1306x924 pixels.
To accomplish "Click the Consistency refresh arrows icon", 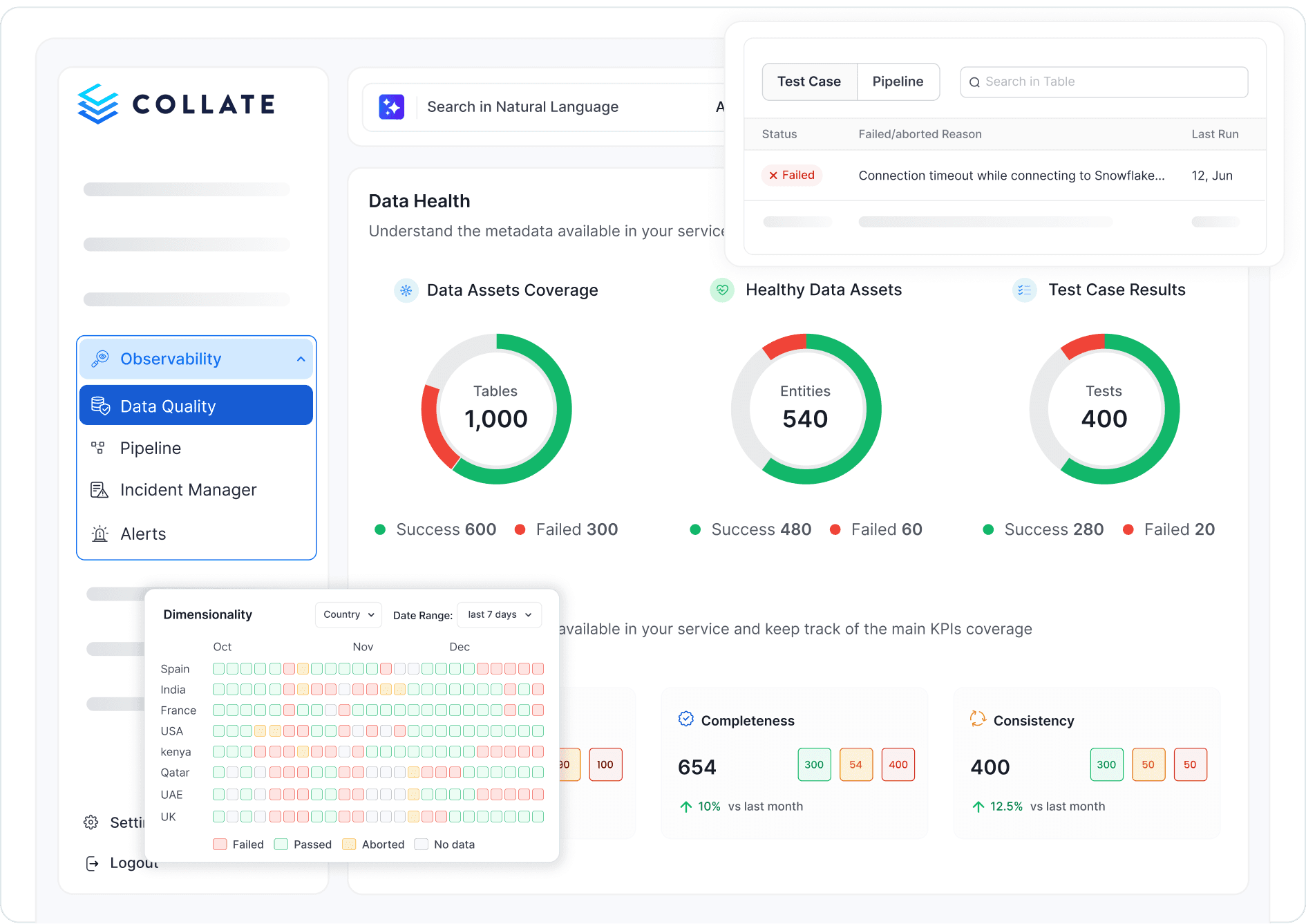I will (x=977, y=719).
